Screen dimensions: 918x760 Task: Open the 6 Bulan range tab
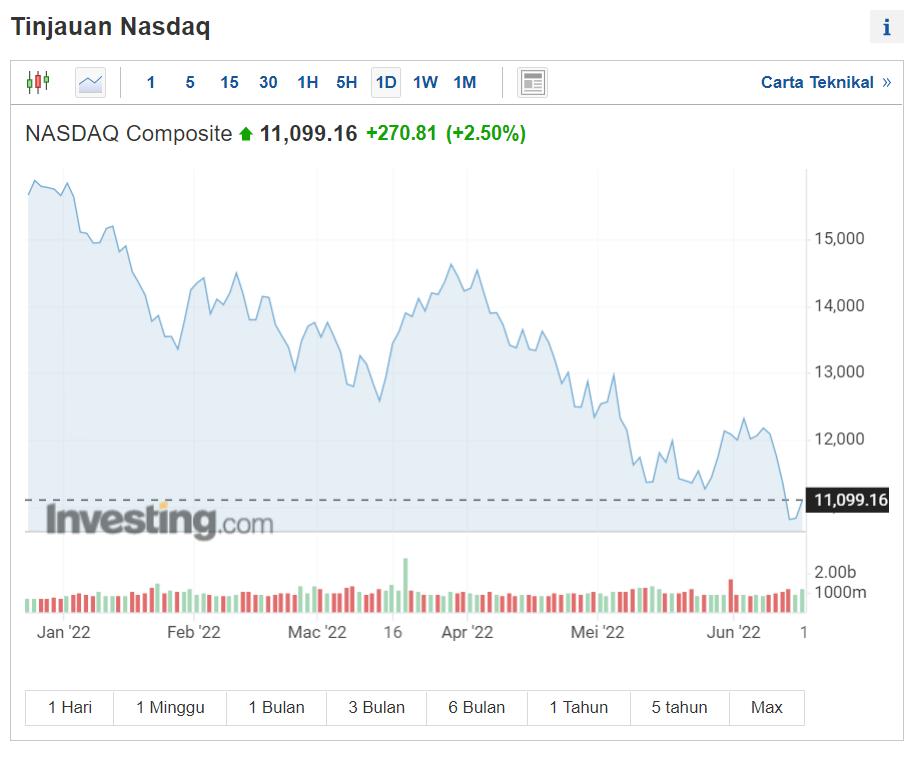tap(476, 707)
